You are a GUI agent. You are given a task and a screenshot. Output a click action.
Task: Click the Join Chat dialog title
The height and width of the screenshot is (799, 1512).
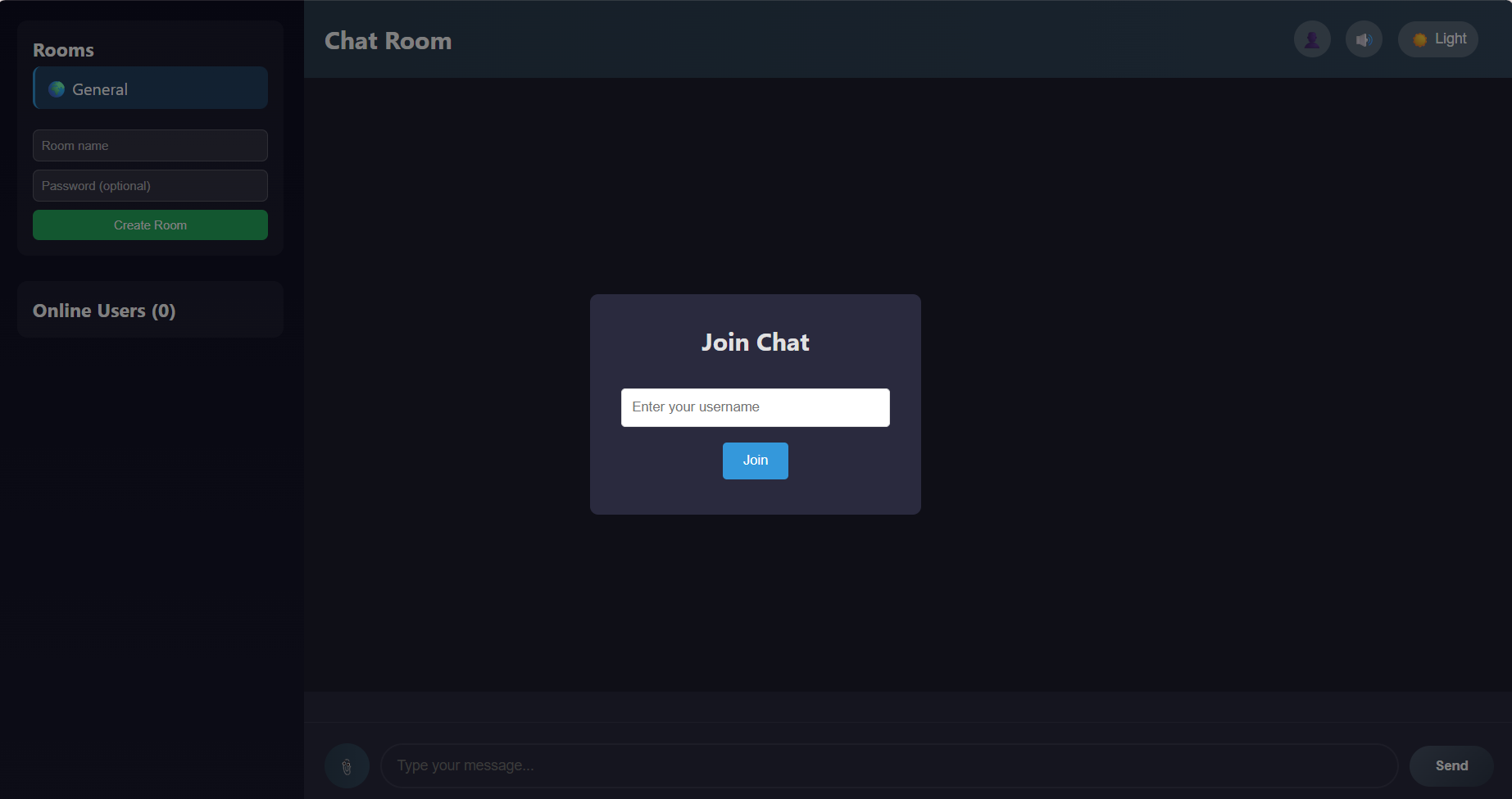click(x=755, y=343)
